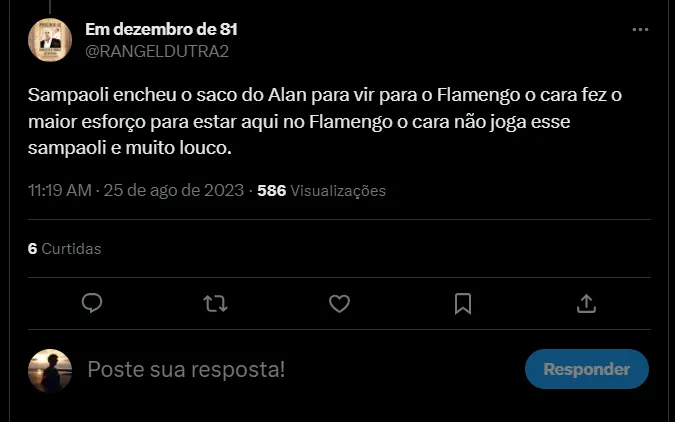Open the '11:19 AM' timestamp link
Image resolution: width=675 pixels, height=422 pixels.
click(x=60, y=190)
